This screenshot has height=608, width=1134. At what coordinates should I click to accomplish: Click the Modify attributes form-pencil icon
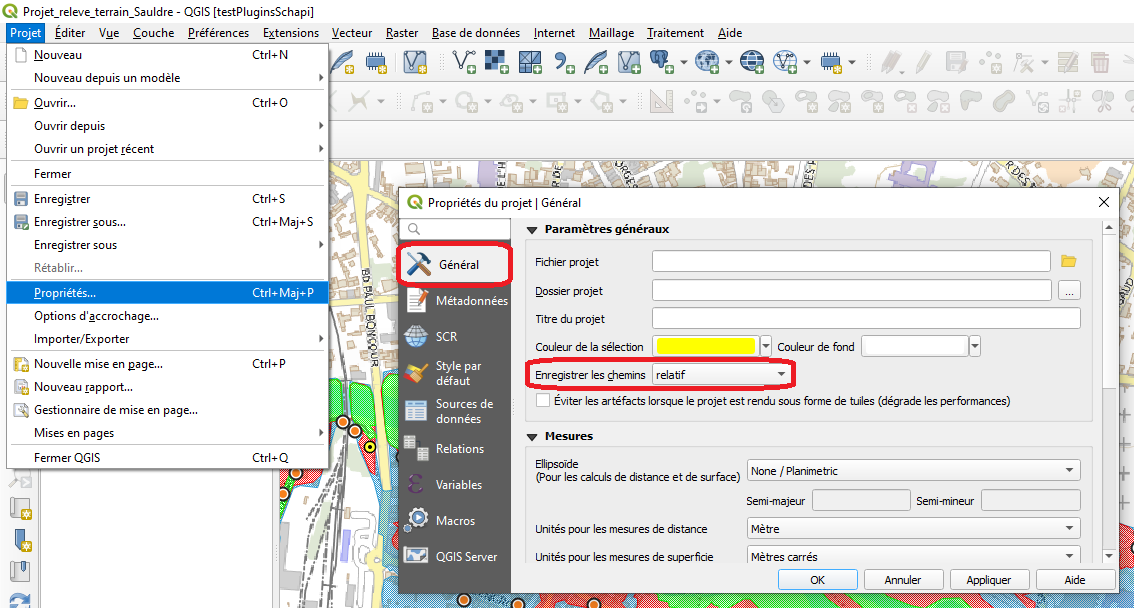1068,62
